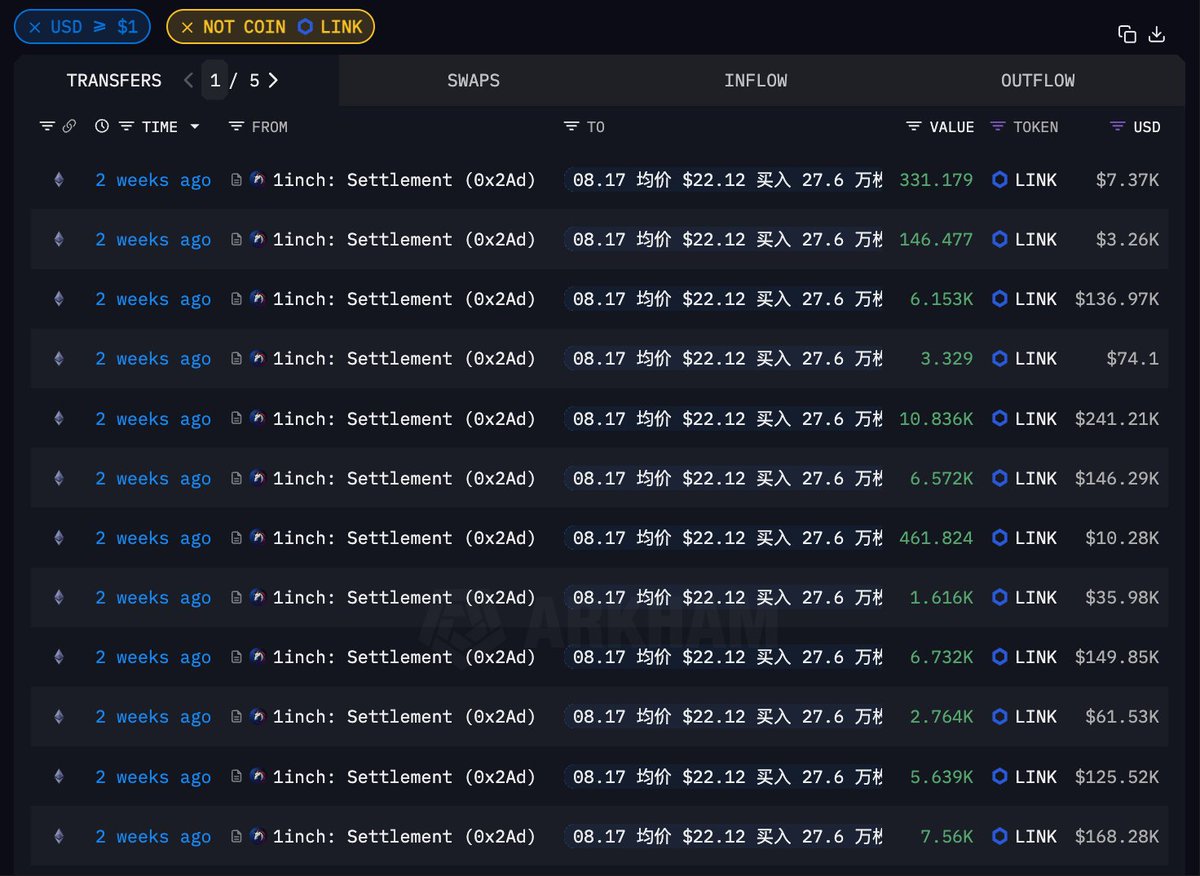Open 1inch: Settlement sender in $241.21K row
1200x876 pixels.
pyautogui.click(x=404, y=419)
